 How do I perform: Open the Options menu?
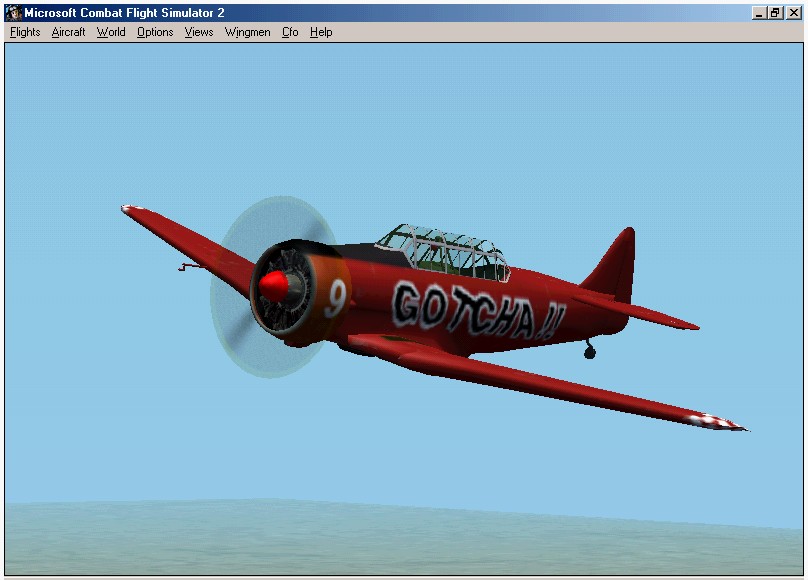[155, 32]
